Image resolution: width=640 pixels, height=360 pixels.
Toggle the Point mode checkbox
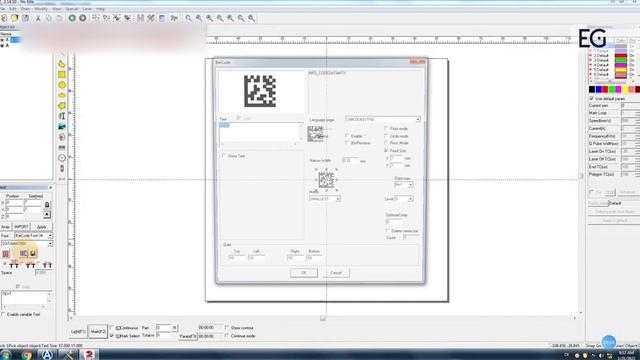[x=386, y=129]
